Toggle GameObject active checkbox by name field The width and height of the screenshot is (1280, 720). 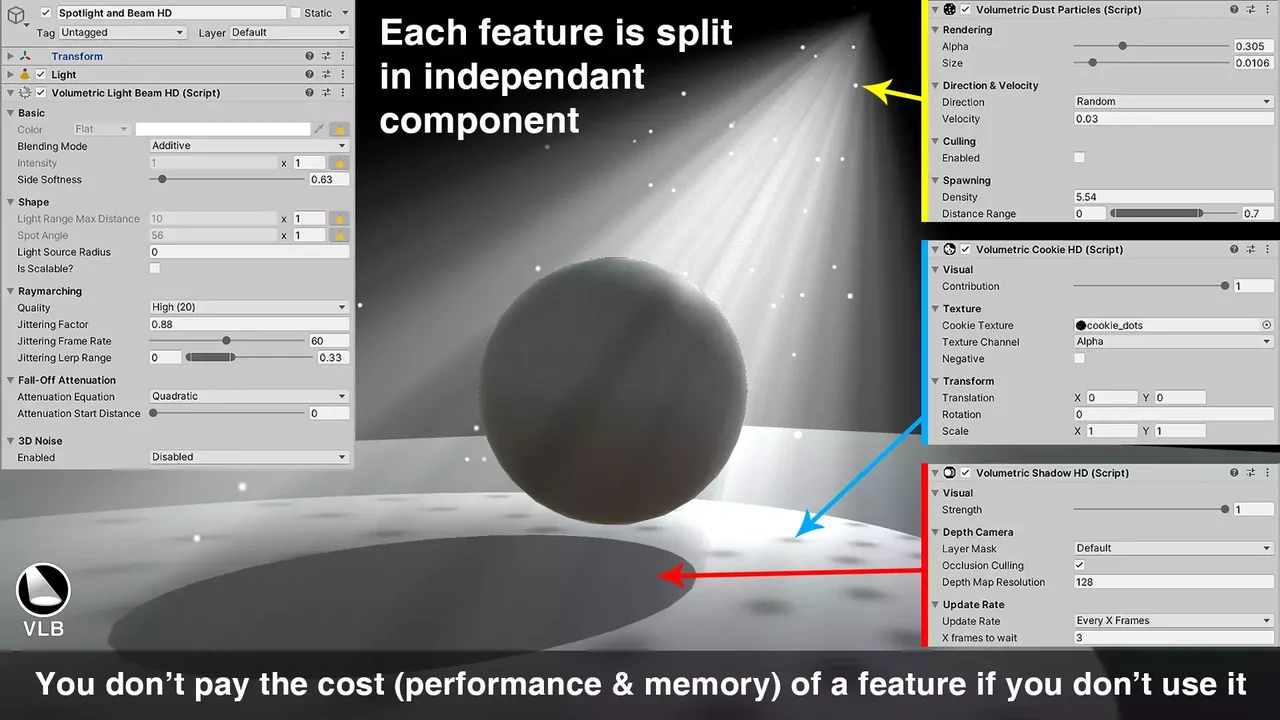[46, 13]
